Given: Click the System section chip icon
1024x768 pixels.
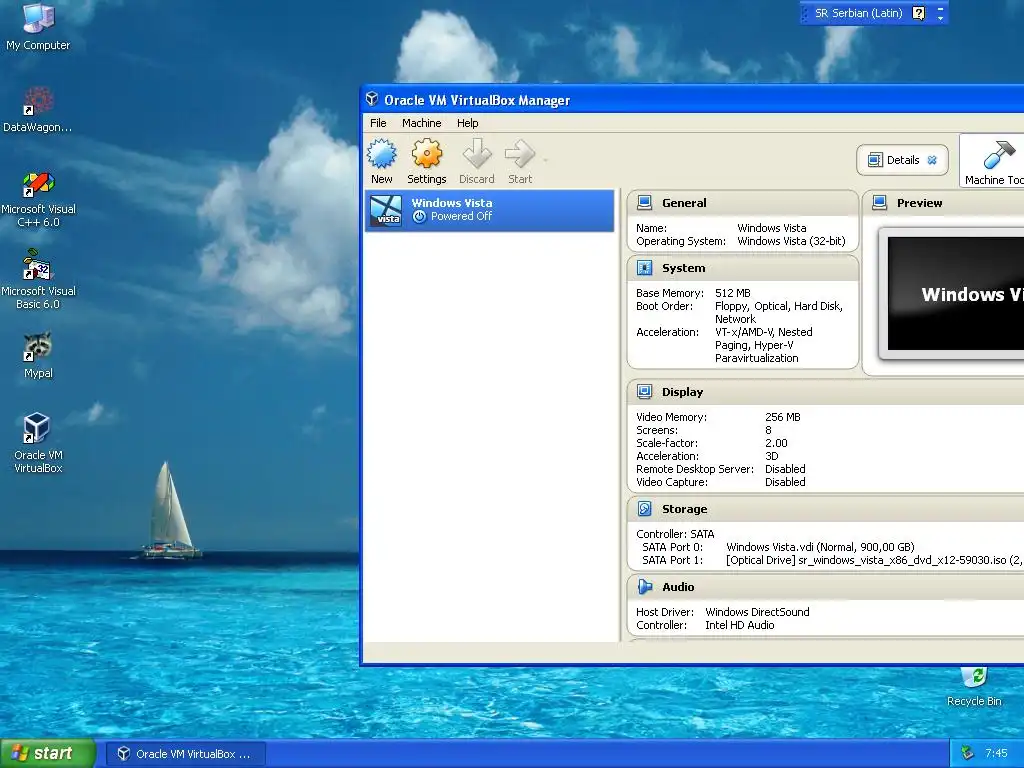Looking at the screenshot, I should coord(645,268).
